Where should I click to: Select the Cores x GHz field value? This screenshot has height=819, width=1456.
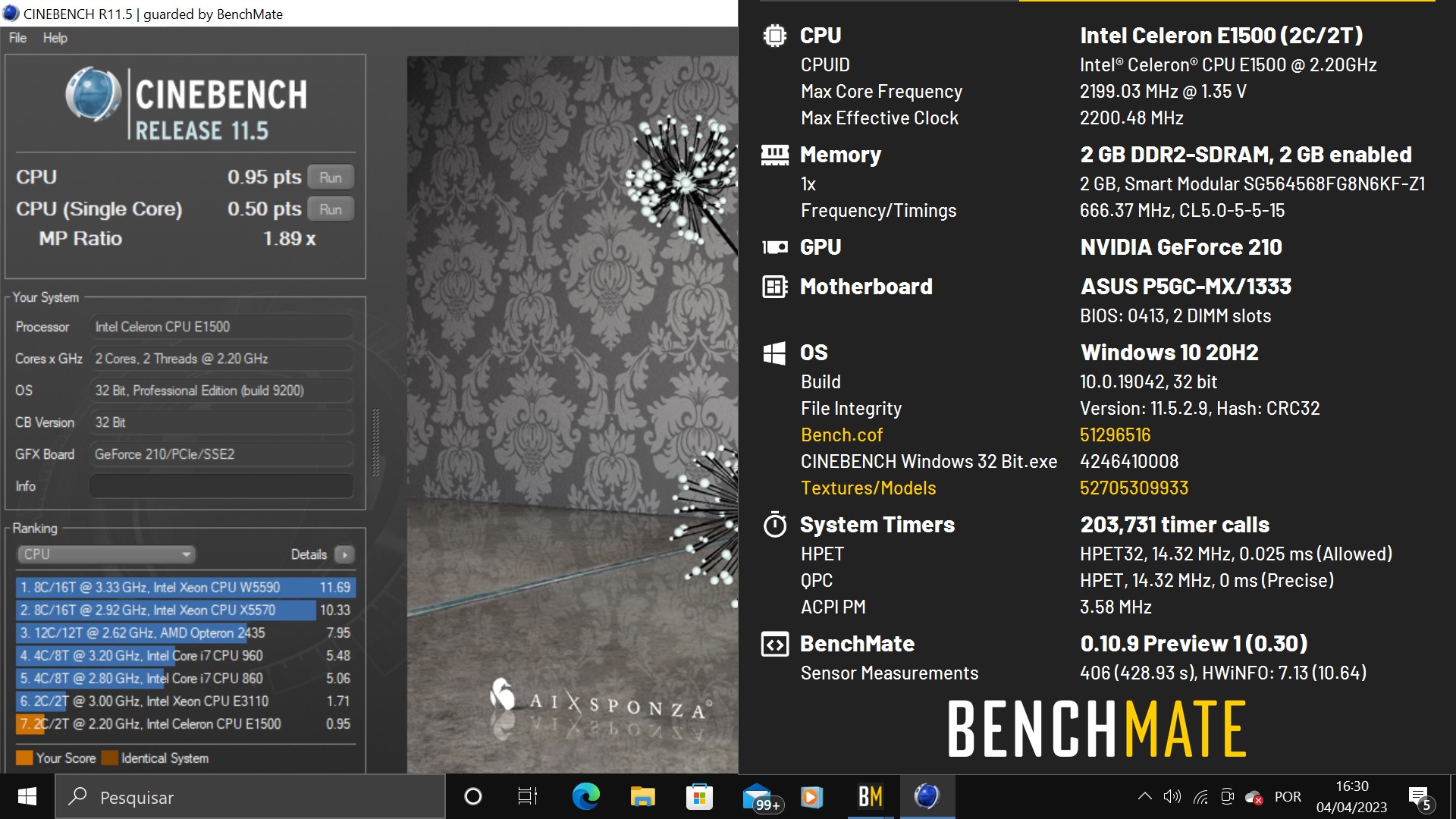click(x=221, y=359)
